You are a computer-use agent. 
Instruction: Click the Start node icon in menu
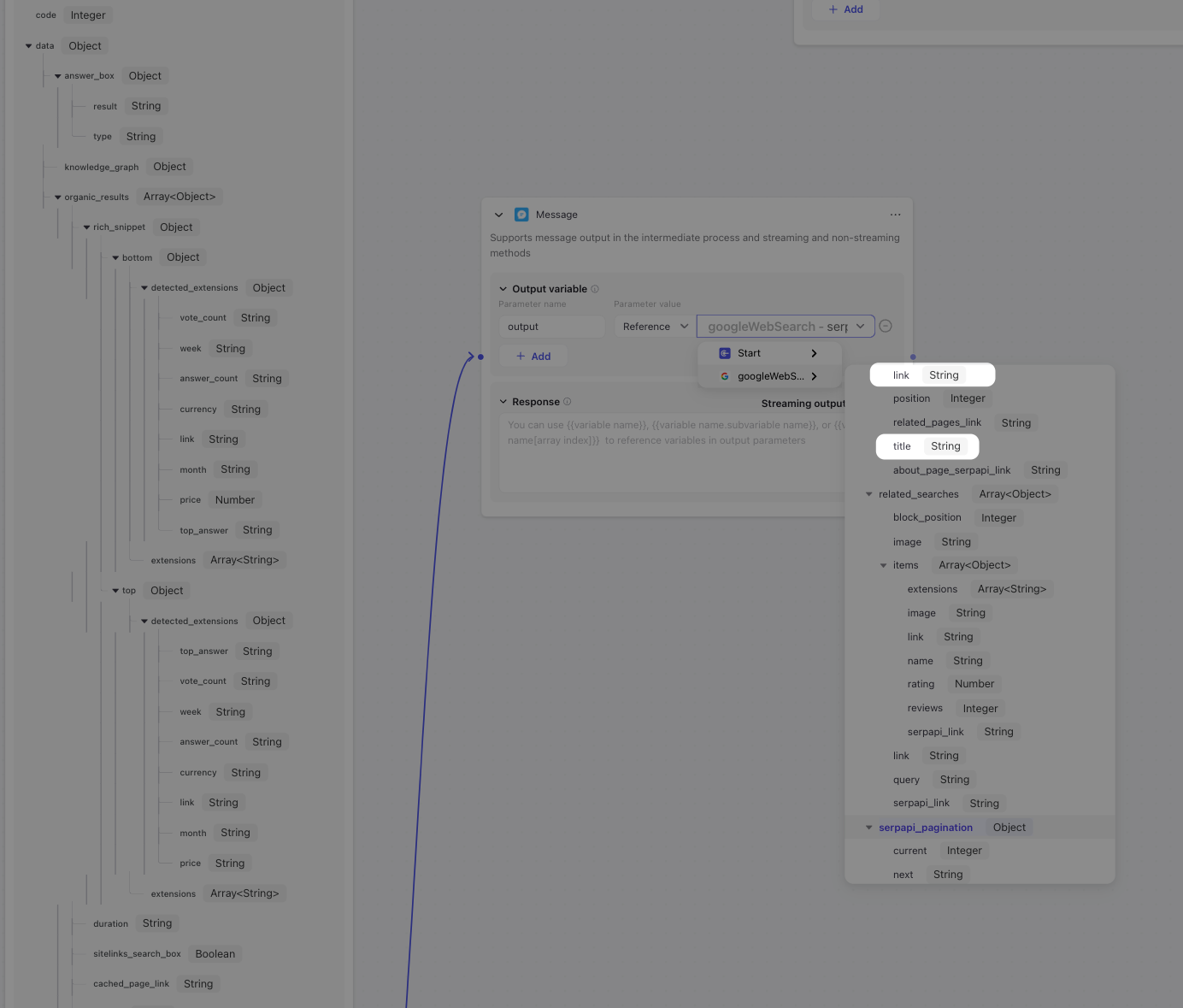[725, 353]
